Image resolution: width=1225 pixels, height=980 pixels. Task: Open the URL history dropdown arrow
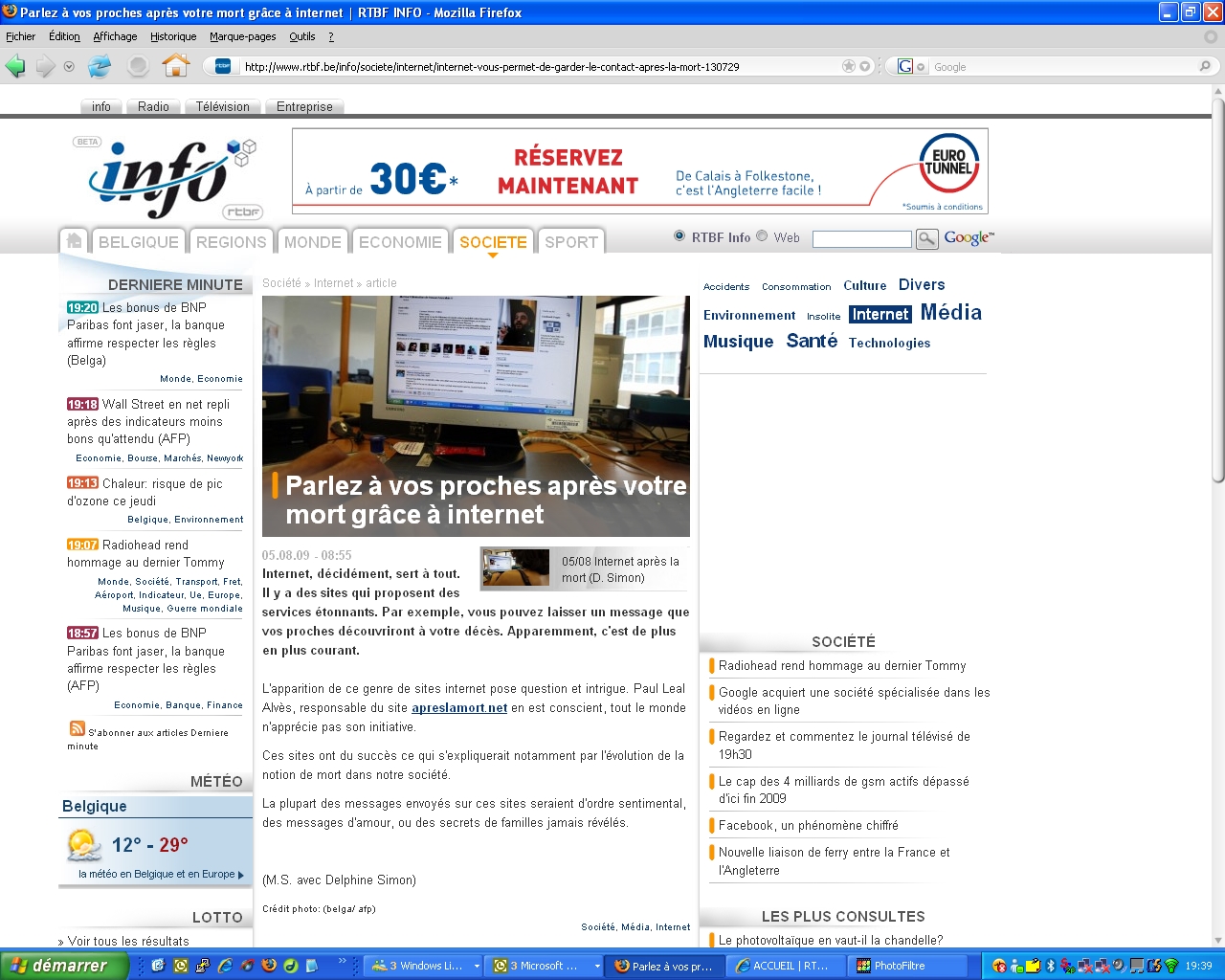[x=865, y=66]
